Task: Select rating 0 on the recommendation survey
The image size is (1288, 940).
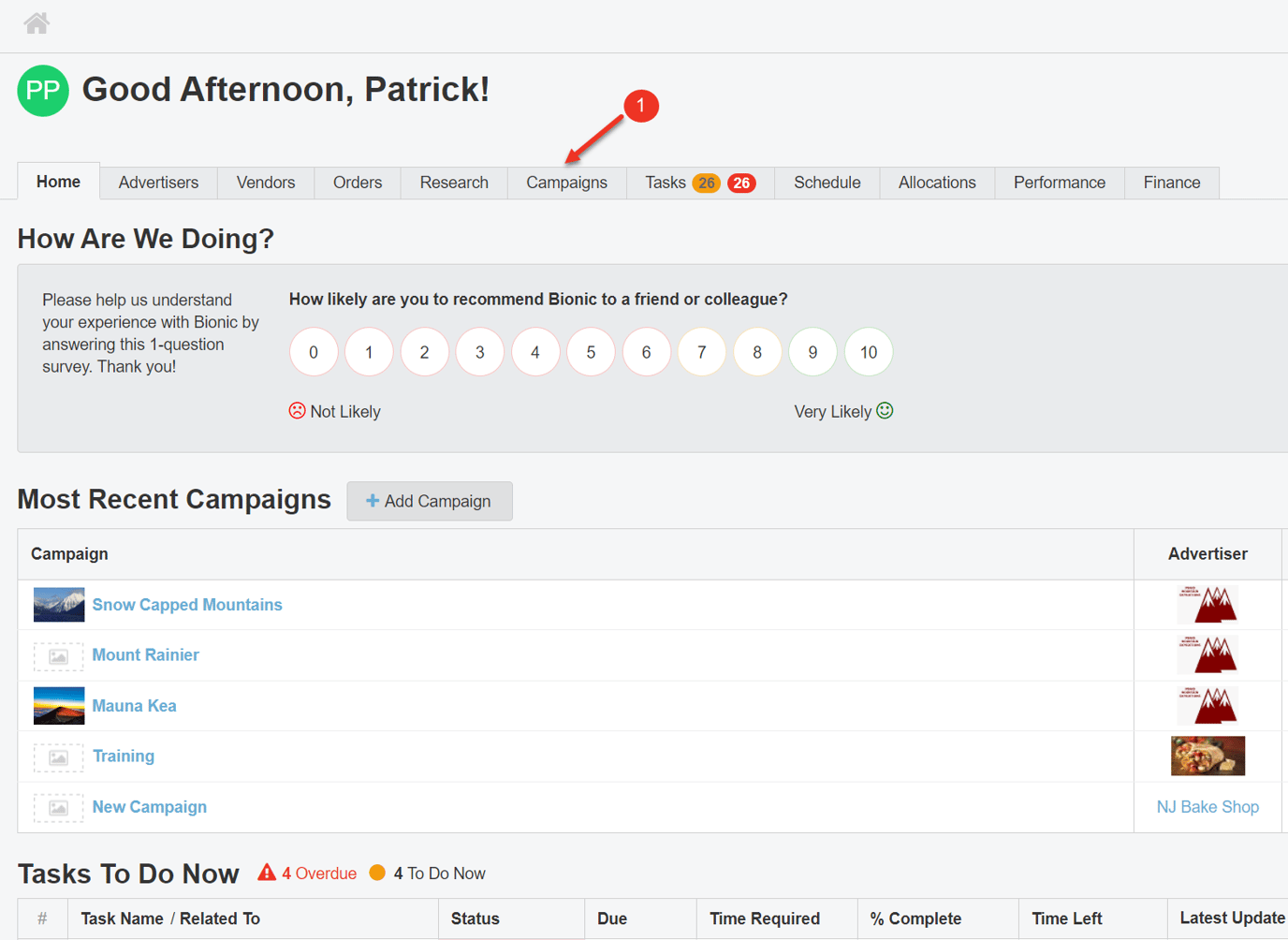Action: tap(314, 351)
